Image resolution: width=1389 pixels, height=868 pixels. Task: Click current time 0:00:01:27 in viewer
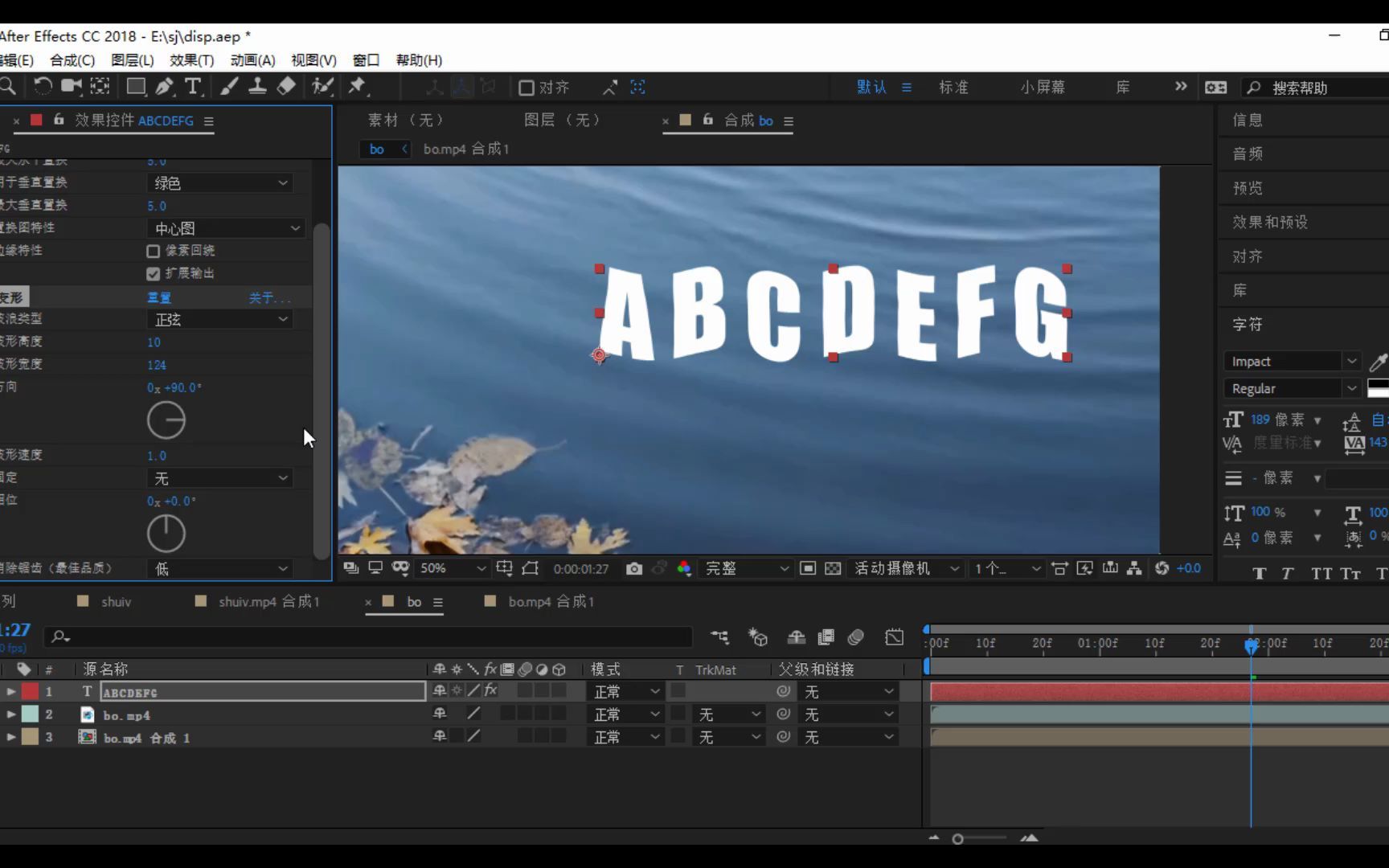(580, 569)
